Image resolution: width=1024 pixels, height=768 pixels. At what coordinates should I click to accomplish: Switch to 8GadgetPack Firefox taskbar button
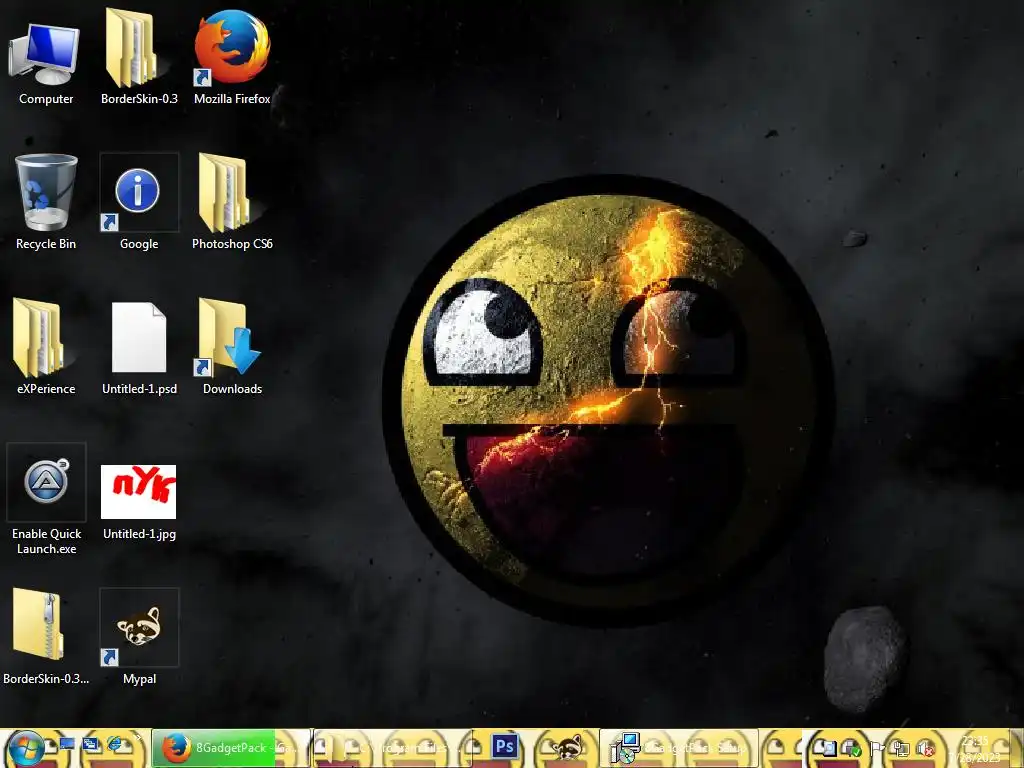[231, 748]
